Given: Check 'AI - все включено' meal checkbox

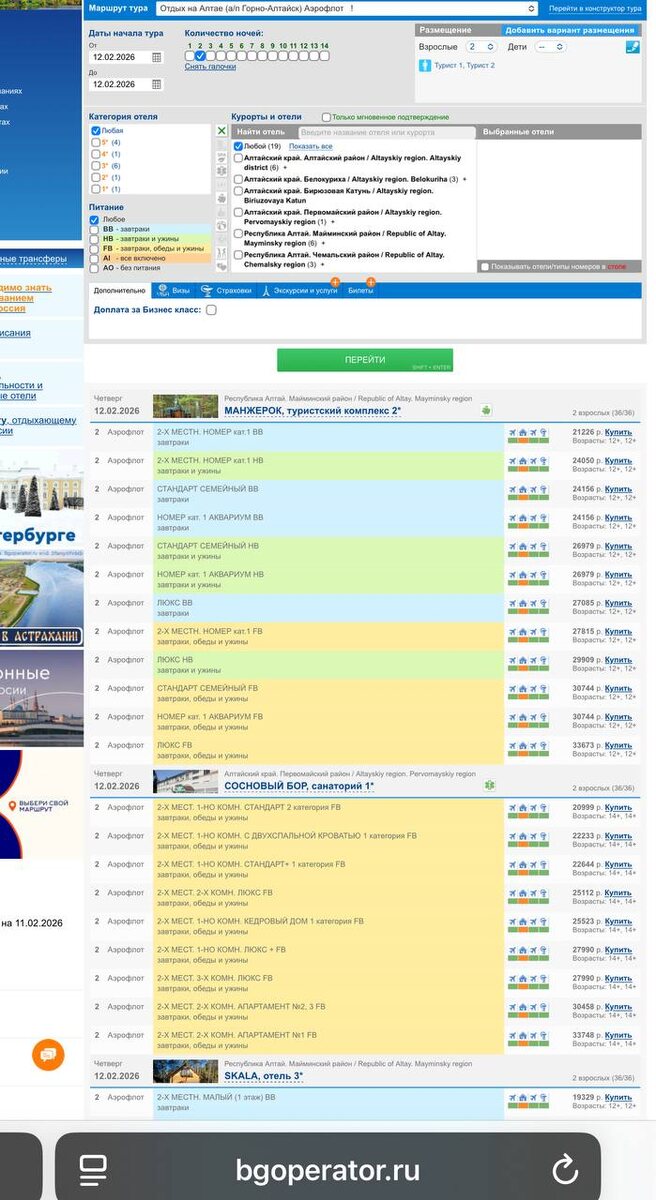Looking at the screenshot, I should (x=94, y=257).
